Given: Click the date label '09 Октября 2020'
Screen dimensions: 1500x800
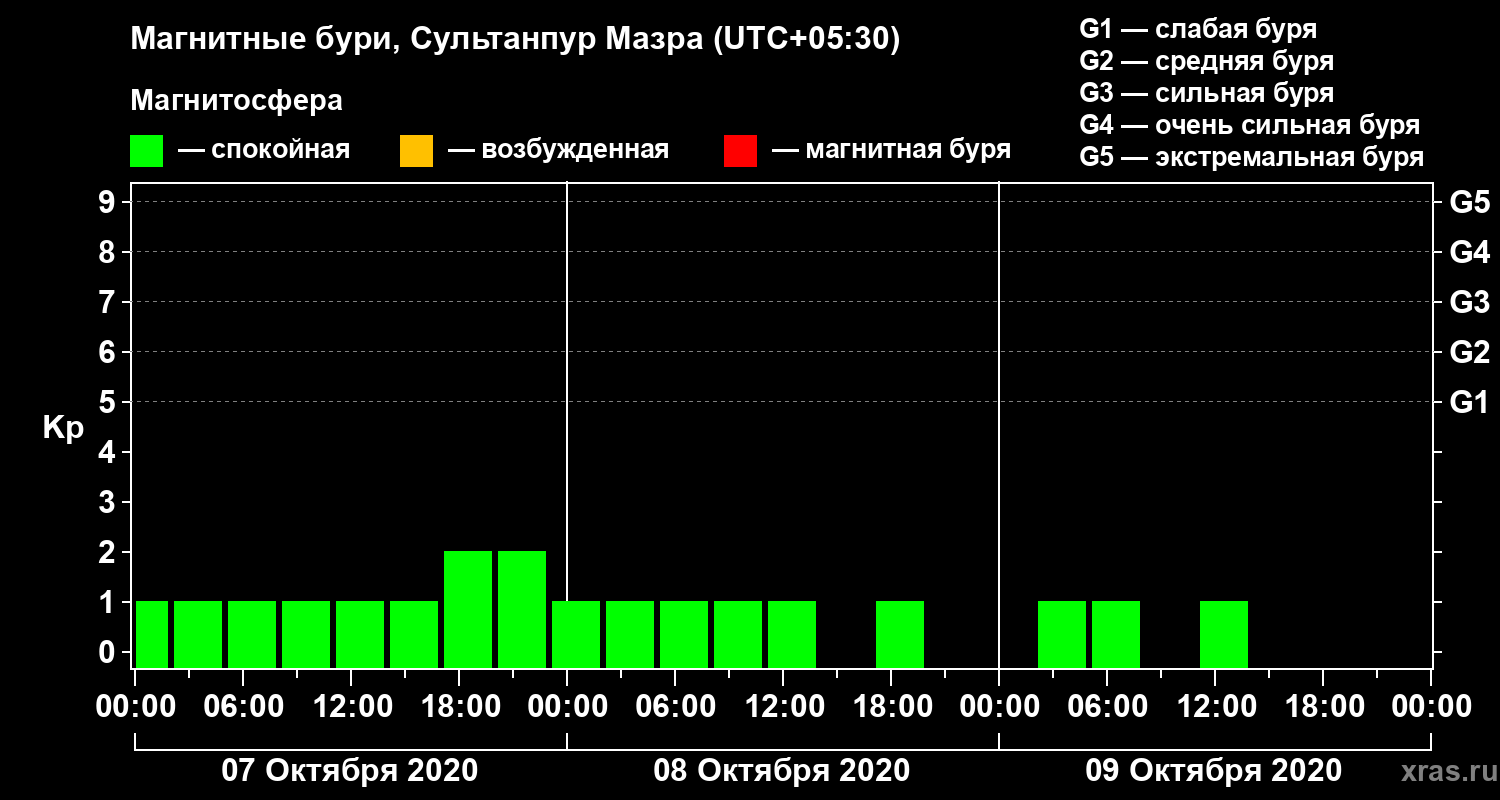Looking at the screenshot, I should click(1213, 771).
